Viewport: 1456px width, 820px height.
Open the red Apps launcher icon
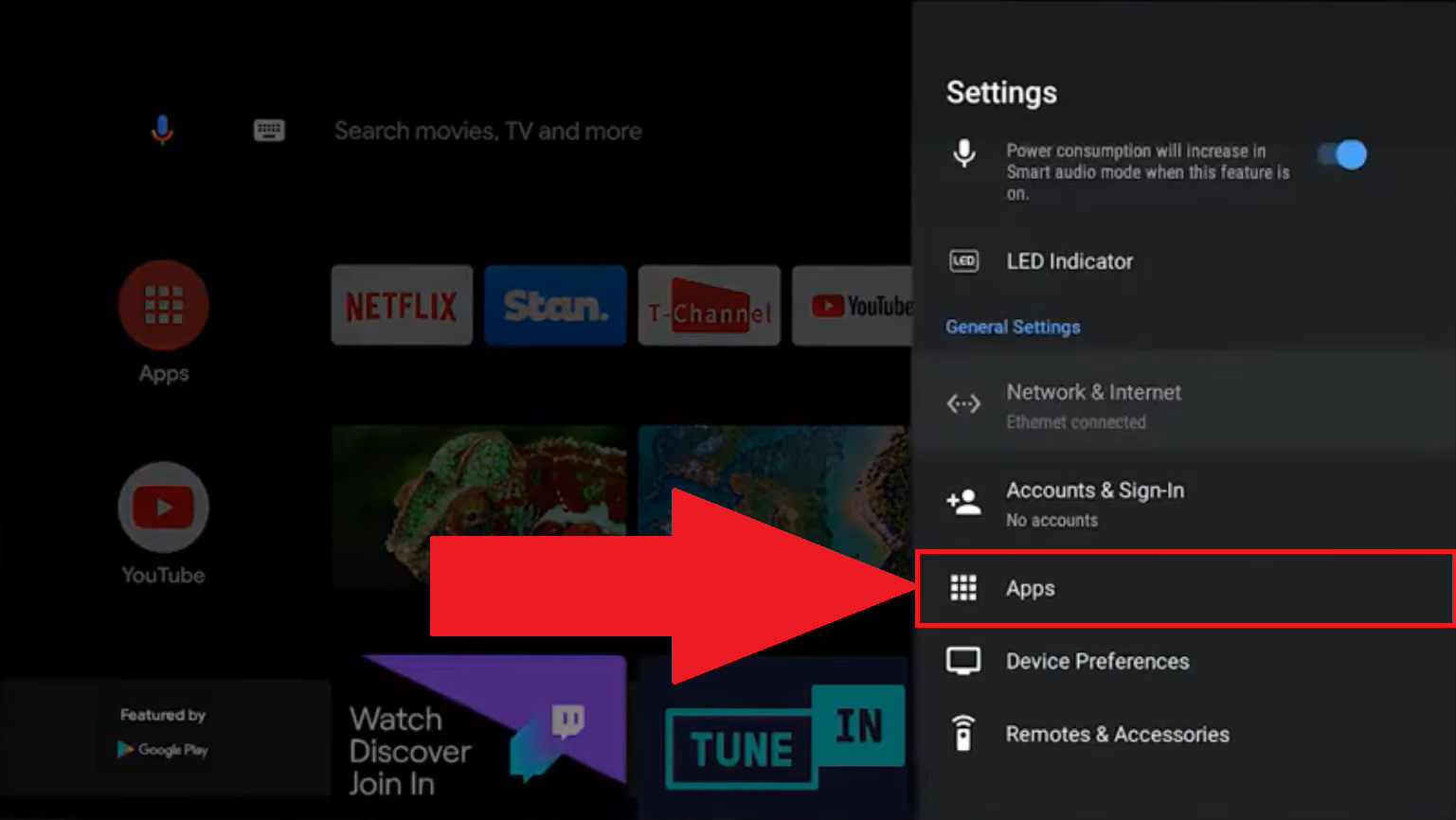click(163, 305)
